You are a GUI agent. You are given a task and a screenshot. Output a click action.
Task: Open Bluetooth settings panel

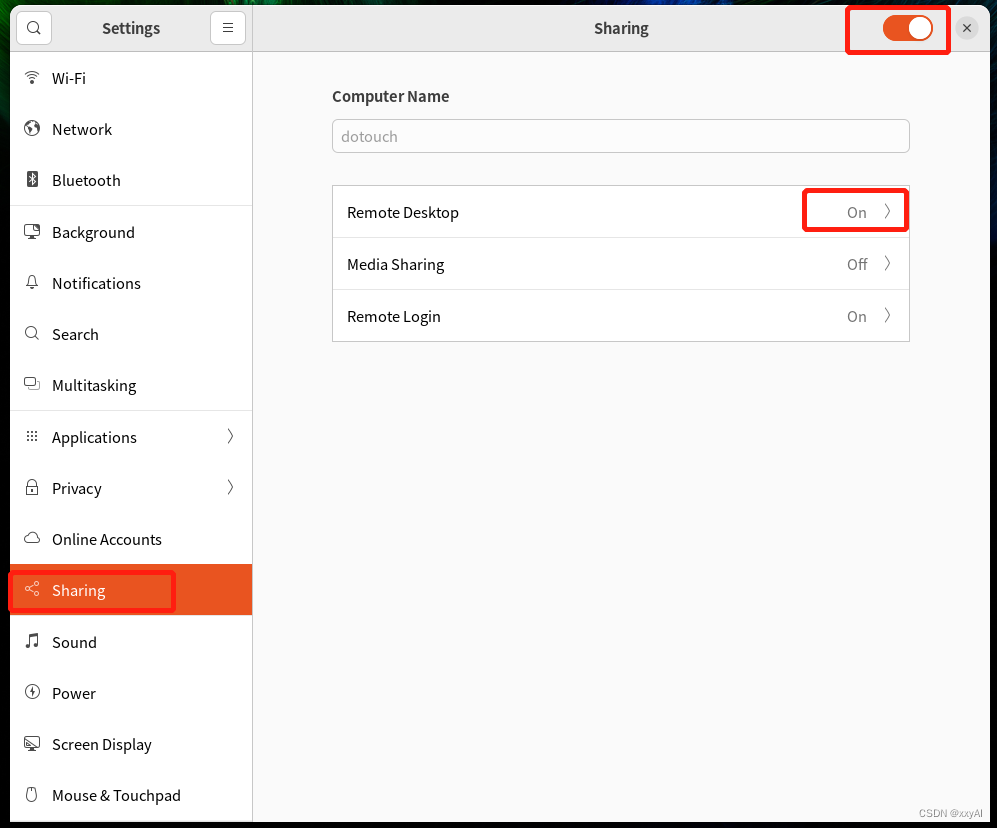[131, 180]
